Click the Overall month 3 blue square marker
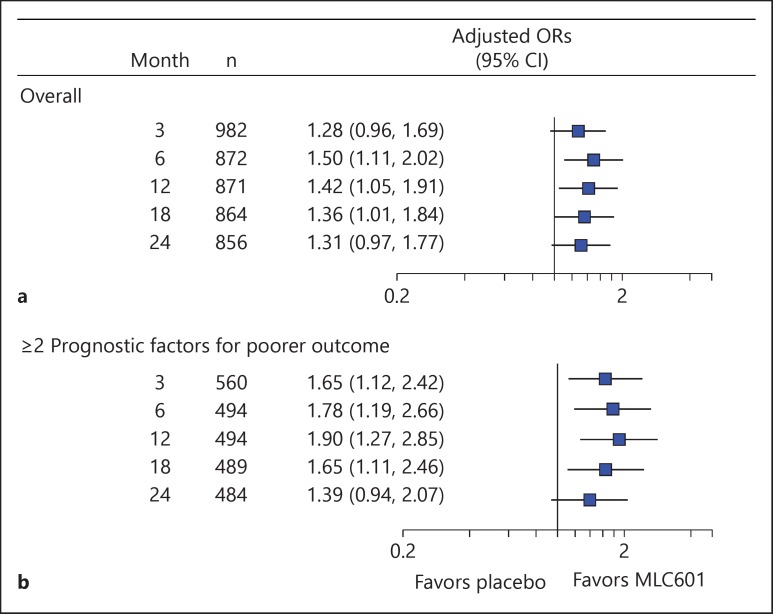This screenshot has height=614, width=773. click(578, 131)
